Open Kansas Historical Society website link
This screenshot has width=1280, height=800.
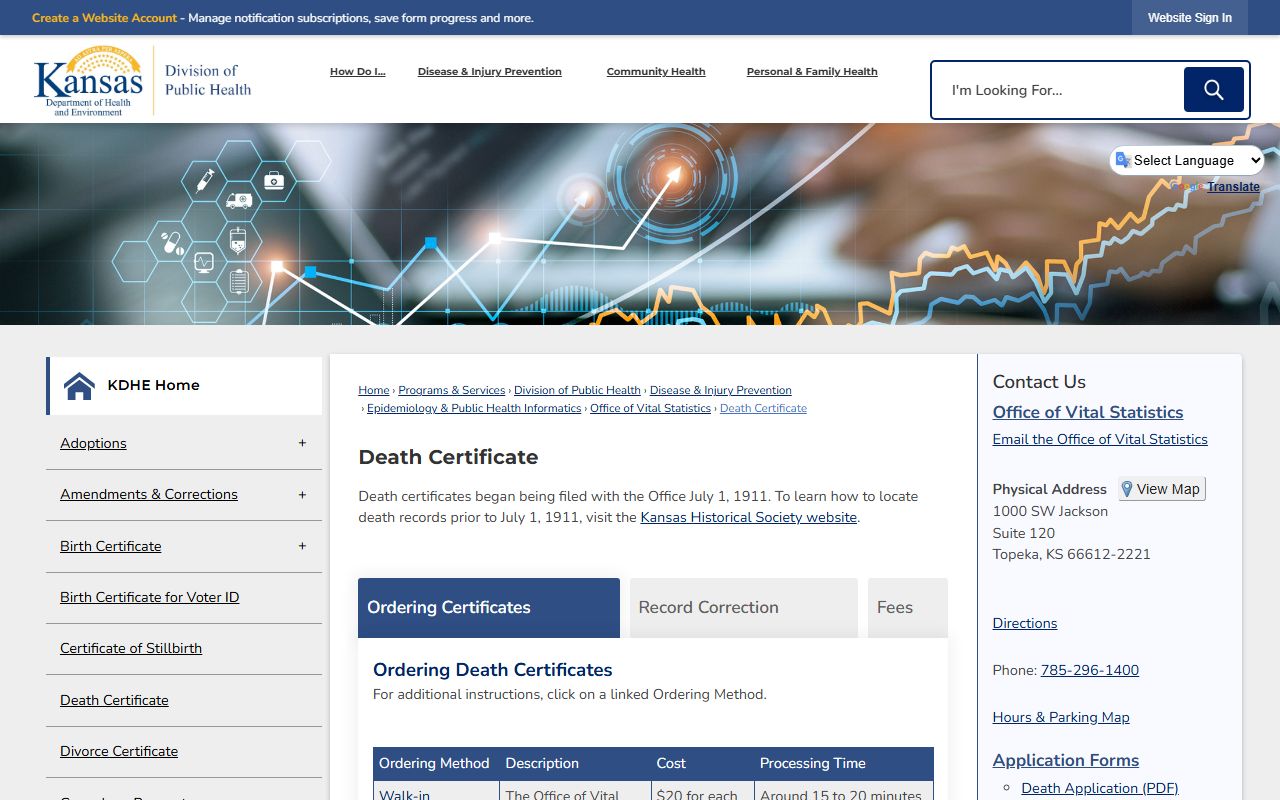click(749, 517)
